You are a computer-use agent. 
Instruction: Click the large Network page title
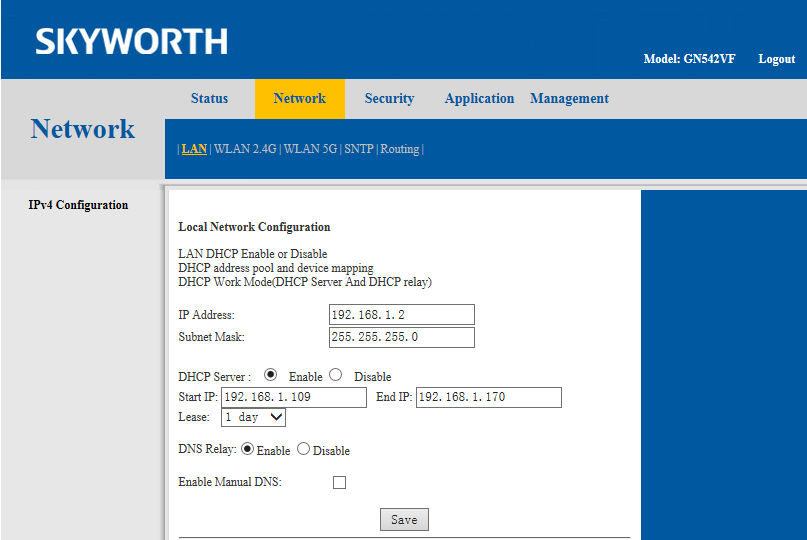click(82, 128)
